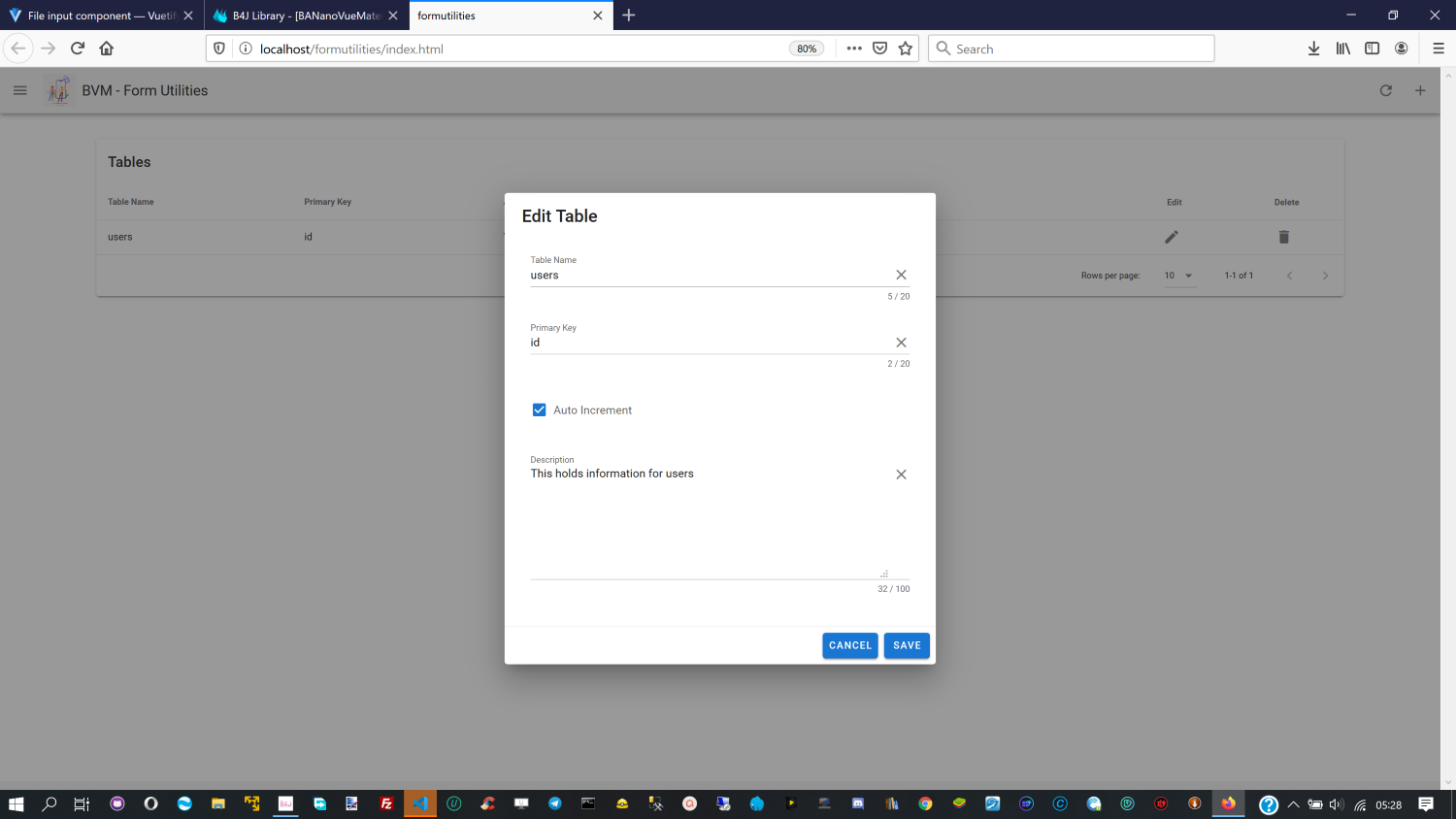Clear the Description field with its X icon
The width and height of the screenshot is (1456, 819).
(901, 475)
